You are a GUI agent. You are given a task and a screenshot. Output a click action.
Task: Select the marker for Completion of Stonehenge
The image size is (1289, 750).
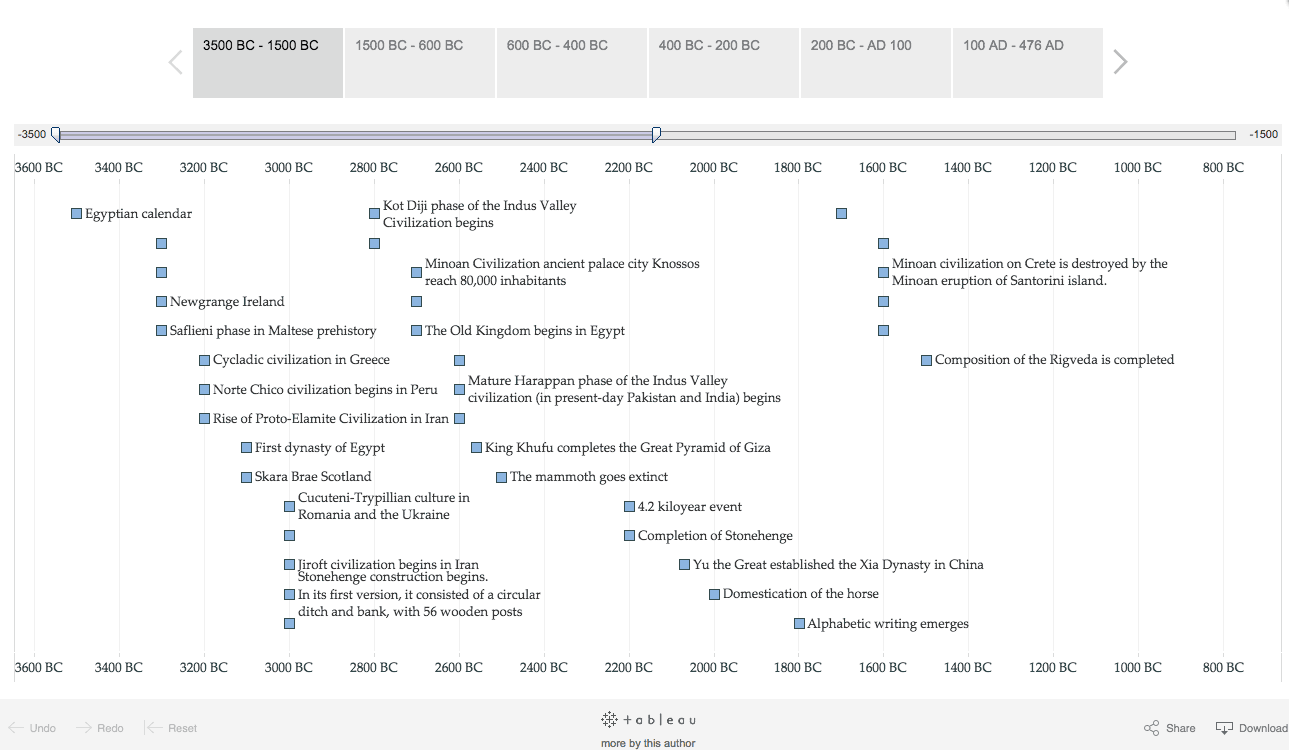[x=628, y=535]
